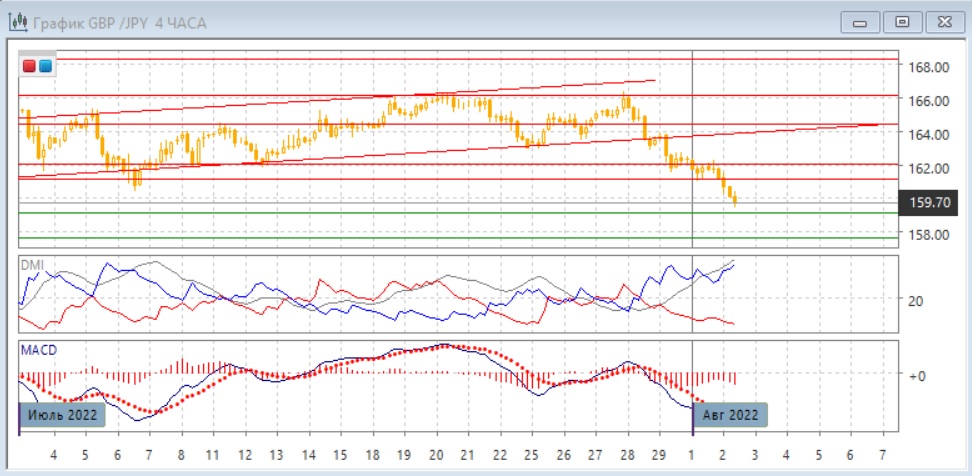
Task: Click the 164.00 price axis label
Action: [x=928, y=134]
